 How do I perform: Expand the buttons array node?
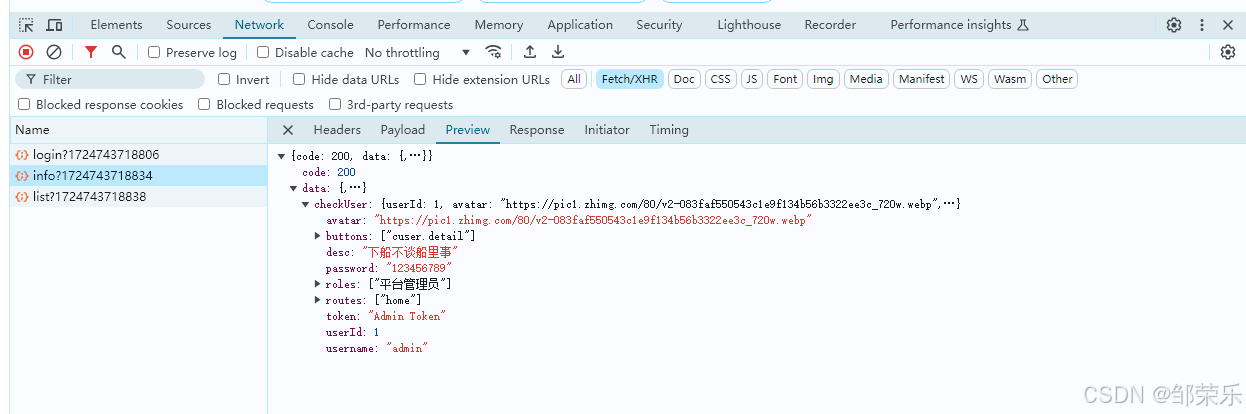pos(318,236)
